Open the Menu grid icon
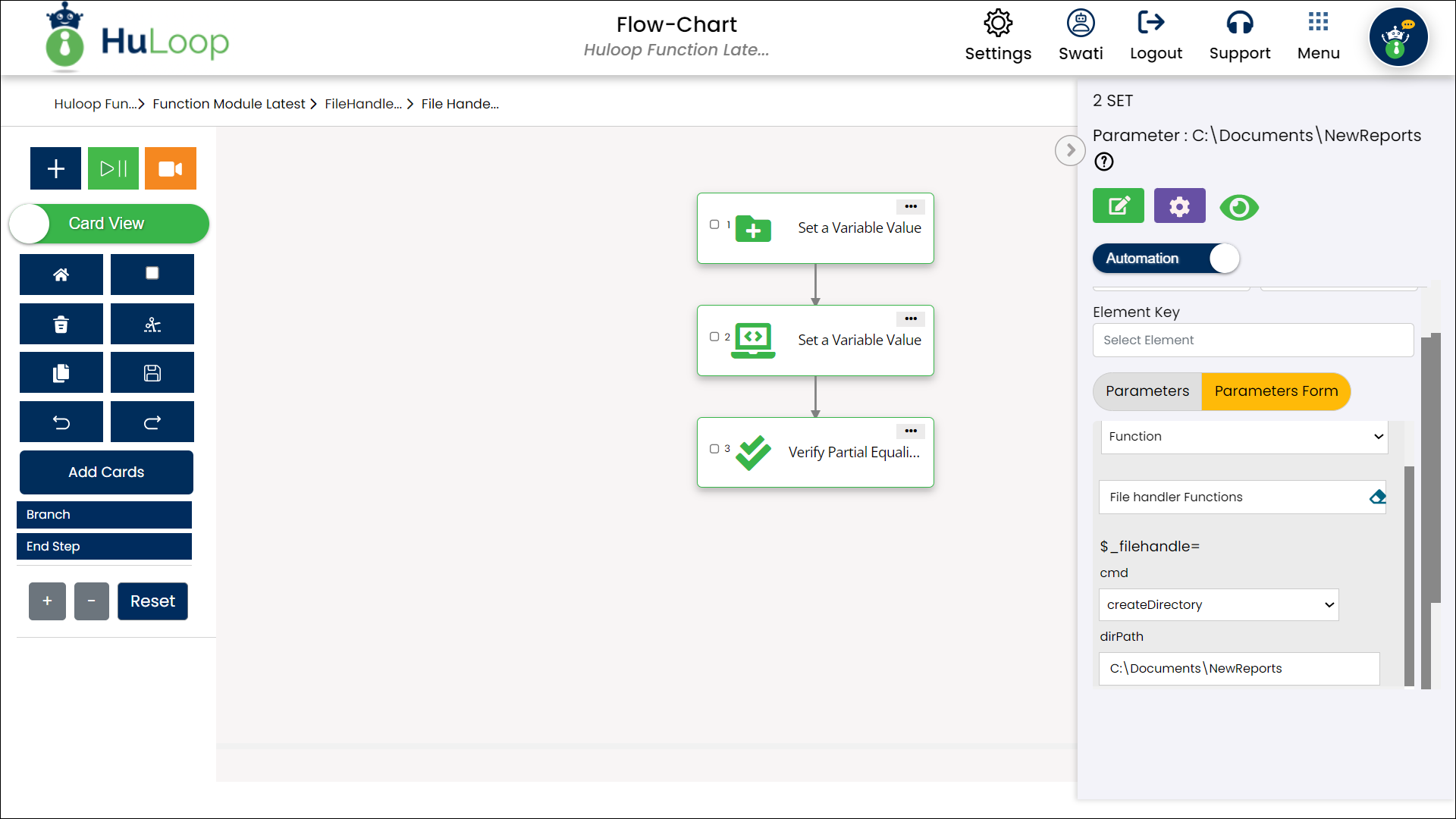The image size is (1456, 819). 1318,21
